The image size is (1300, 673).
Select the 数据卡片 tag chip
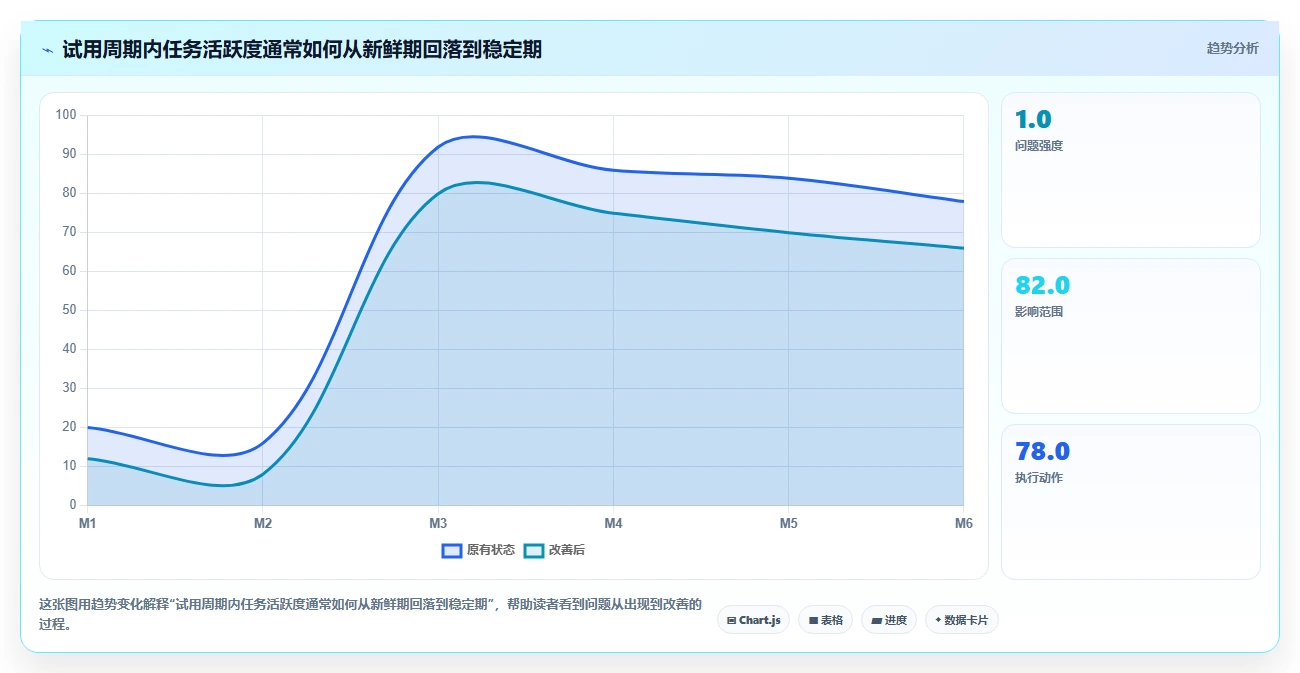tap(961, 620)
